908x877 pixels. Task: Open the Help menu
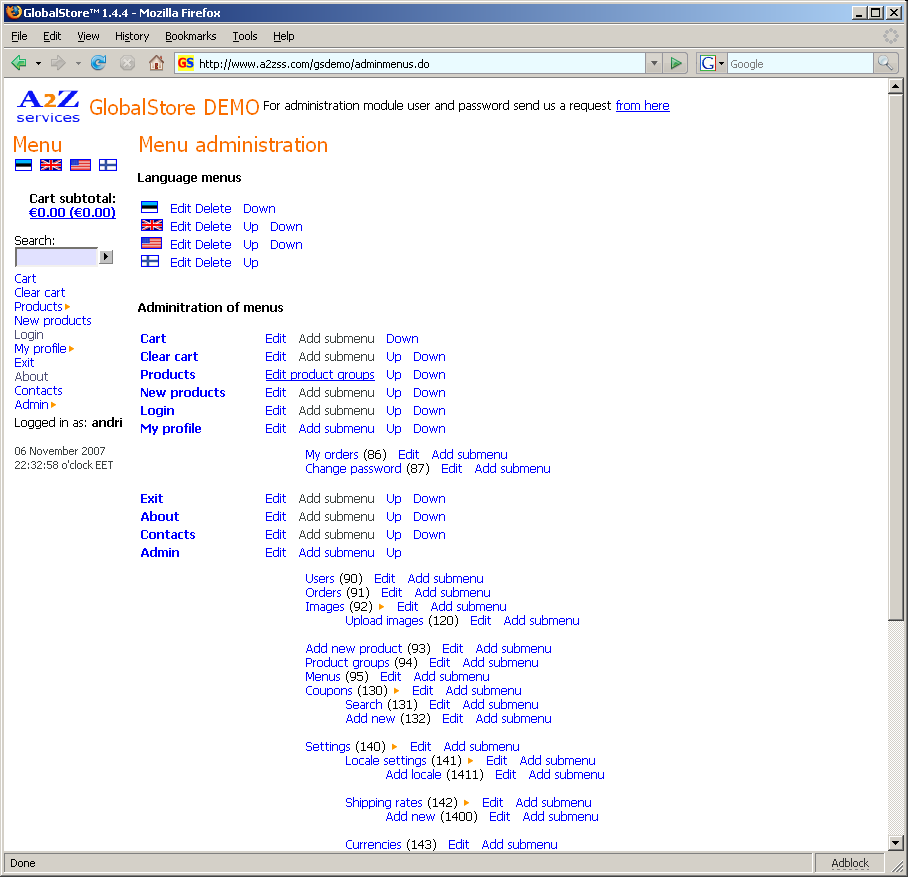point(284,36)
